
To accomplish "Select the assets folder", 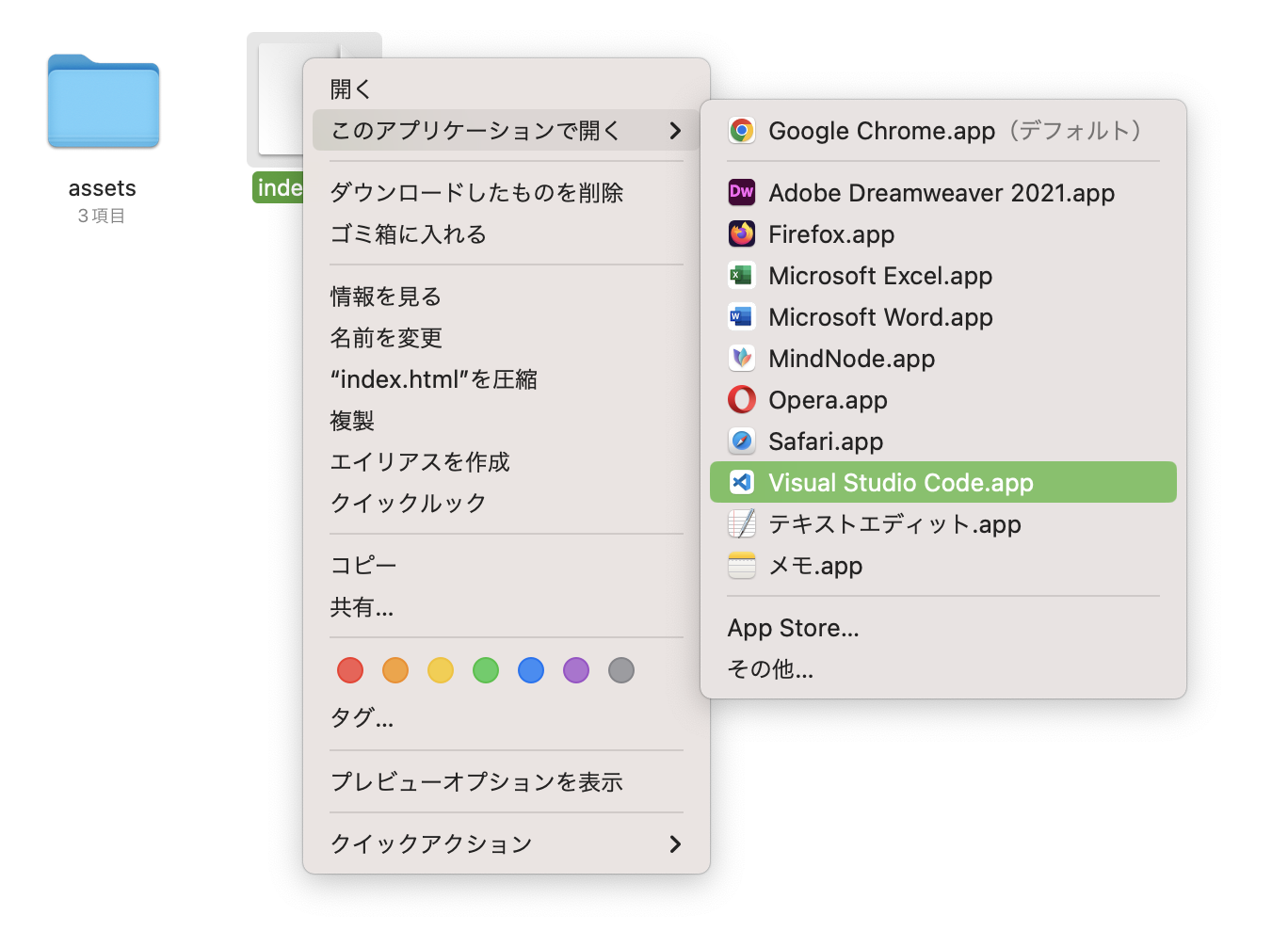I will click(104, 104).
